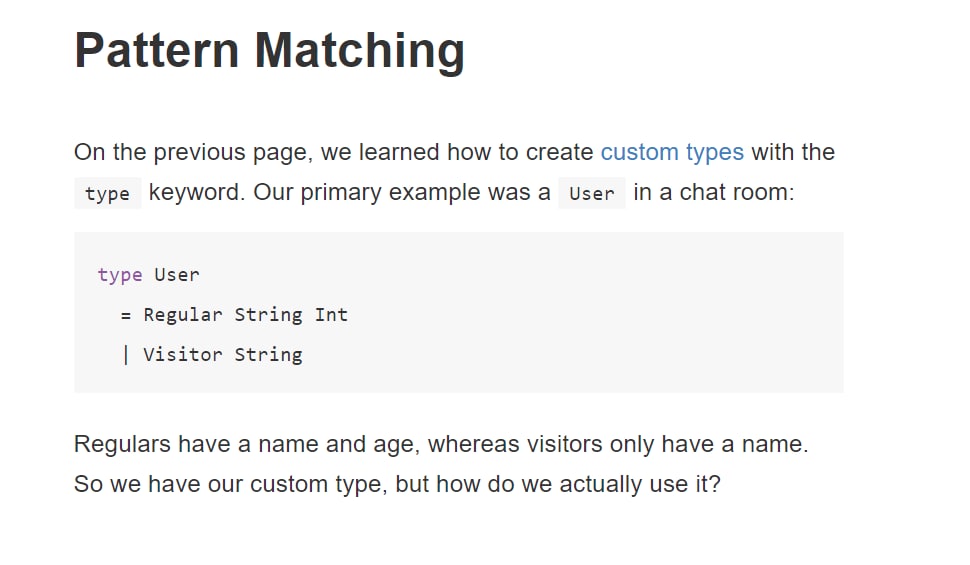The image size is (970, 565).
Task: Click the equals sign before Regular
Action: 126,316
